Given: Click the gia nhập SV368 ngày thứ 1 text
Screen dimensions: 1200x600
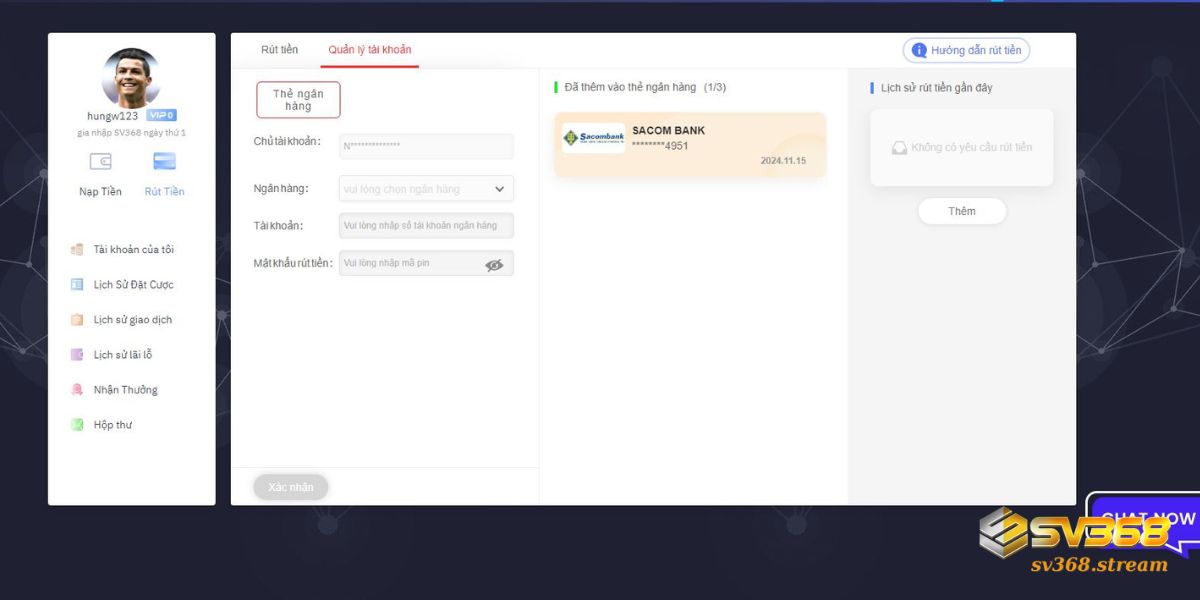Looking at the screenshot, I should point(131,133).
